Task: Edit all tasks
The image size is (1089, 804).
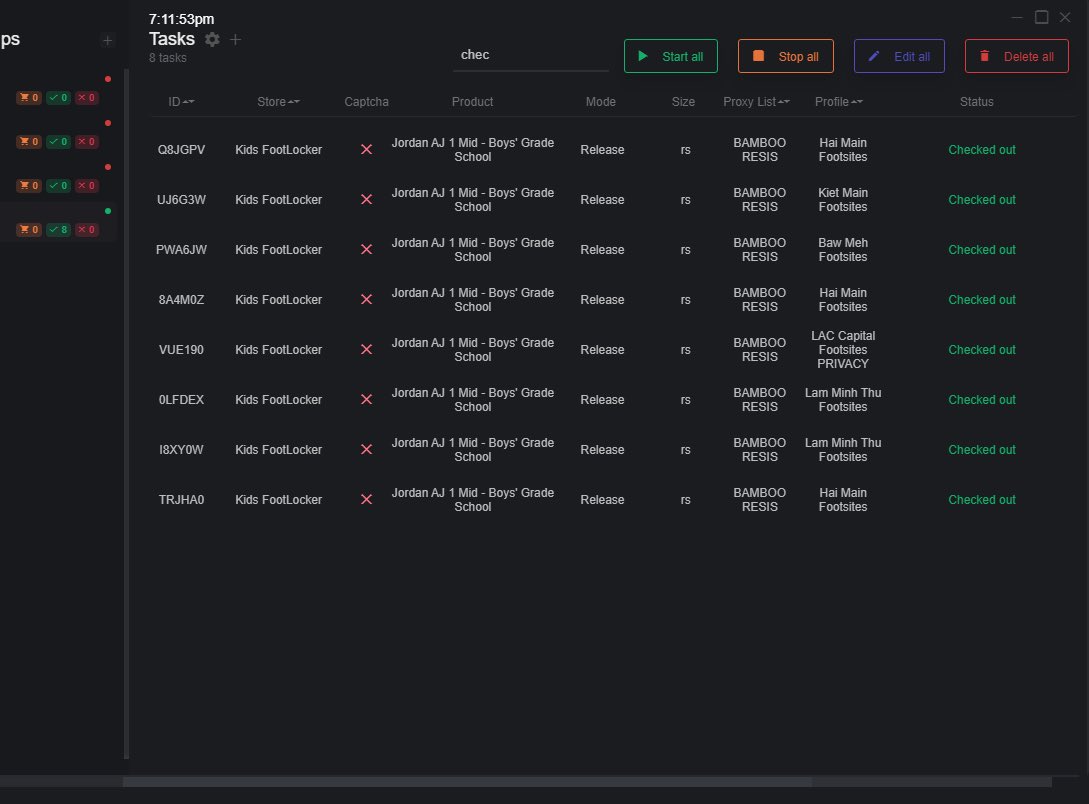Action: 899,56
